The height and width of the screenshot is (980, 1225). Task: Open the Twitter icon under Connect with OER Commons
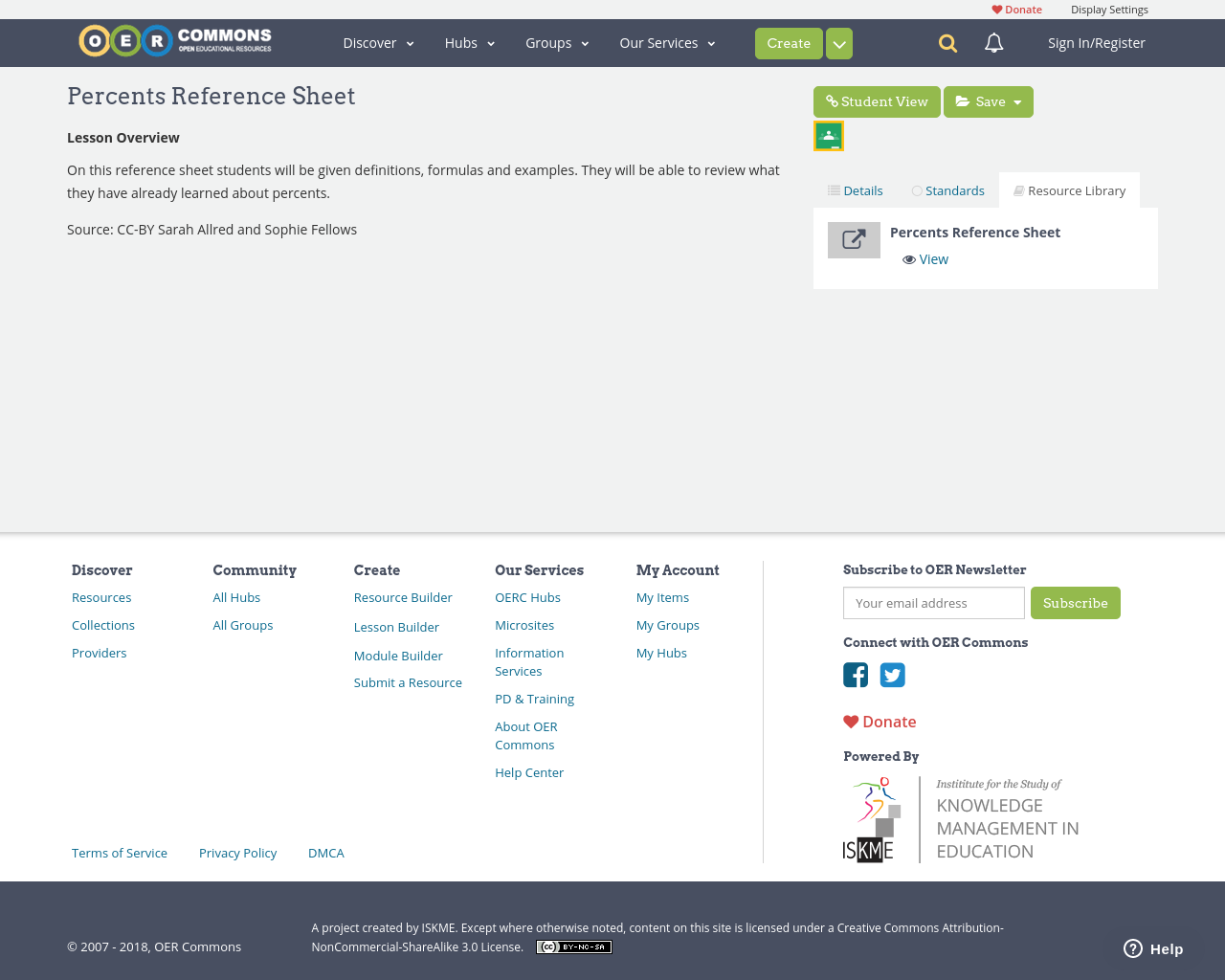892,675
